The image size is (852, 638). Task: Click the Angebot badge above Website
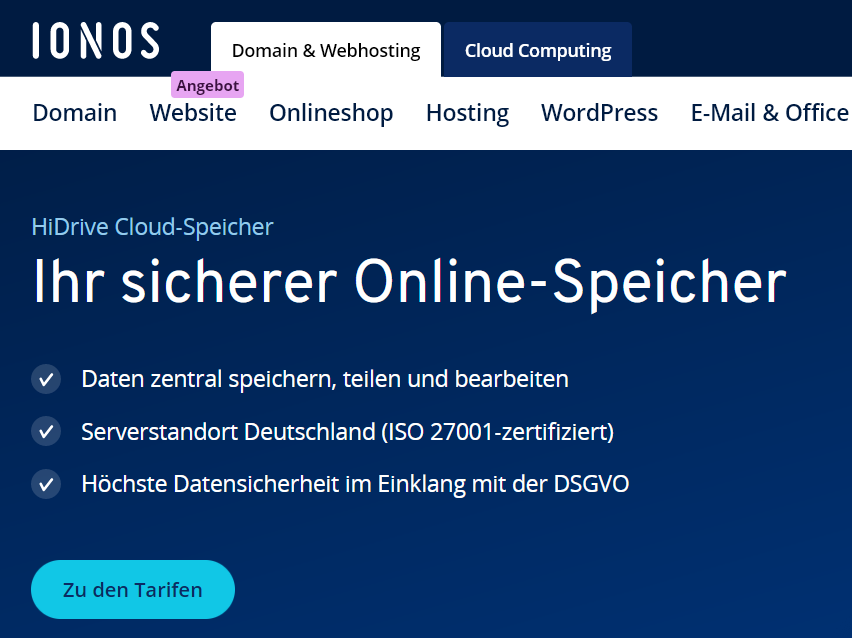click(x=208, y=85)
